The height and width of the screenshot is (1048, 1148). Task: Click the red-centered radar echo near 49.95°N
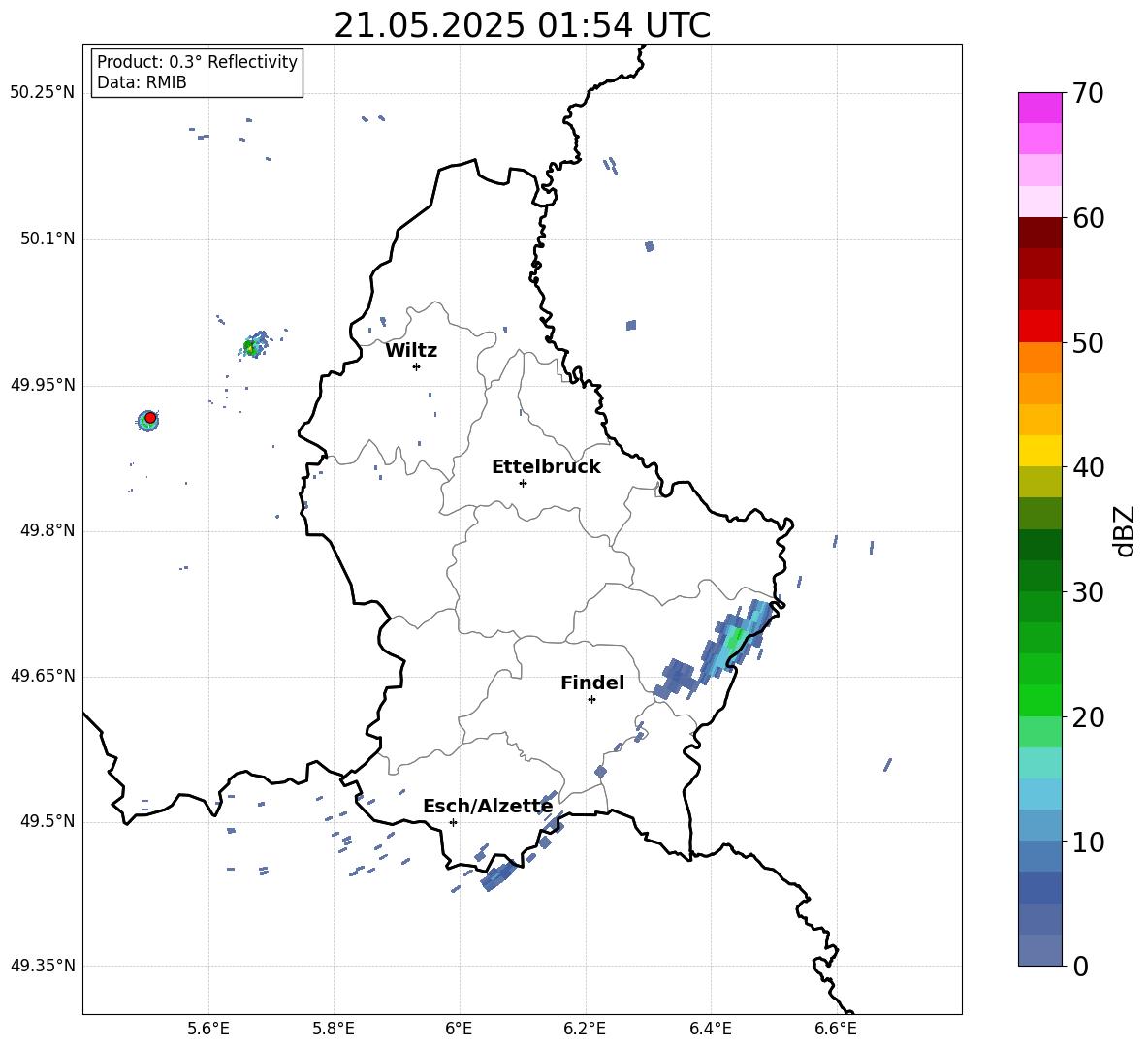pos(148,420)
